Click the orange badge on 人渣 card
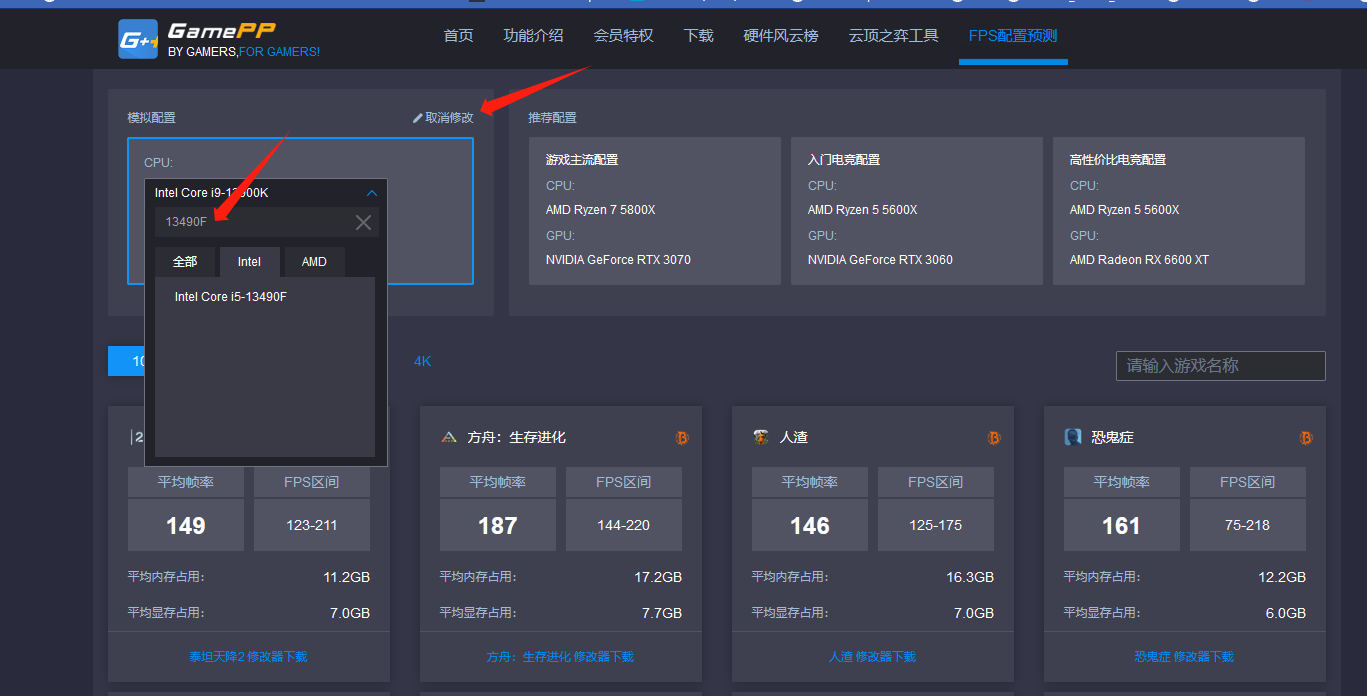The image size is (1367, 696). point(994,438)
